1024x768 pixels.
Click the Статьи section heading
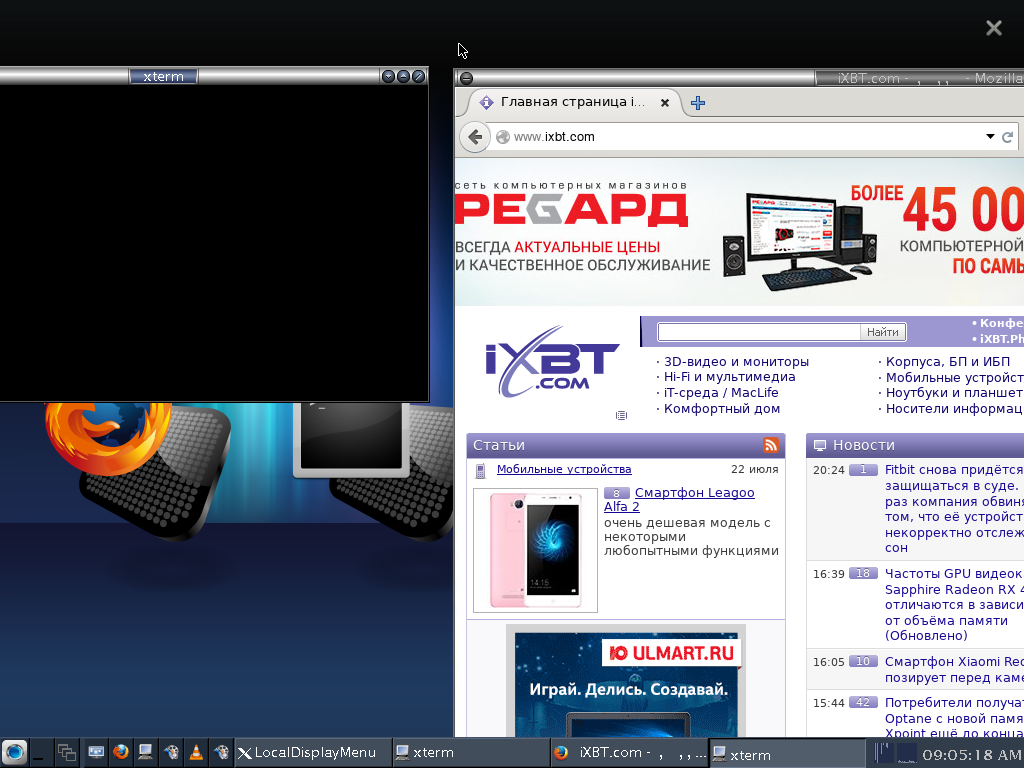pyautogui.click(x=499, y=445)
